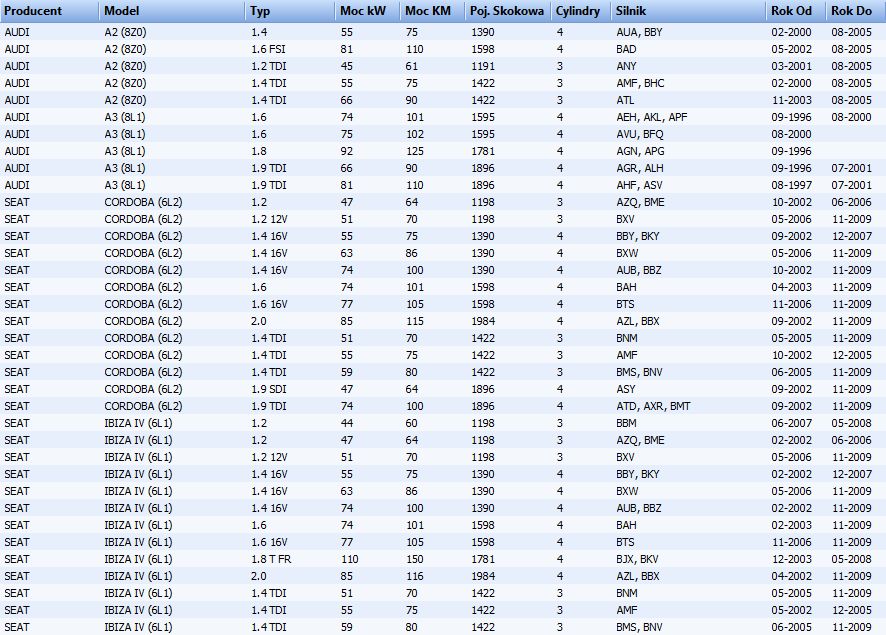The height and width of the screenshot is (635, 886).
Task: Click '61' horsepower cell
Action: pyautogui.click(x=411, y=66)
